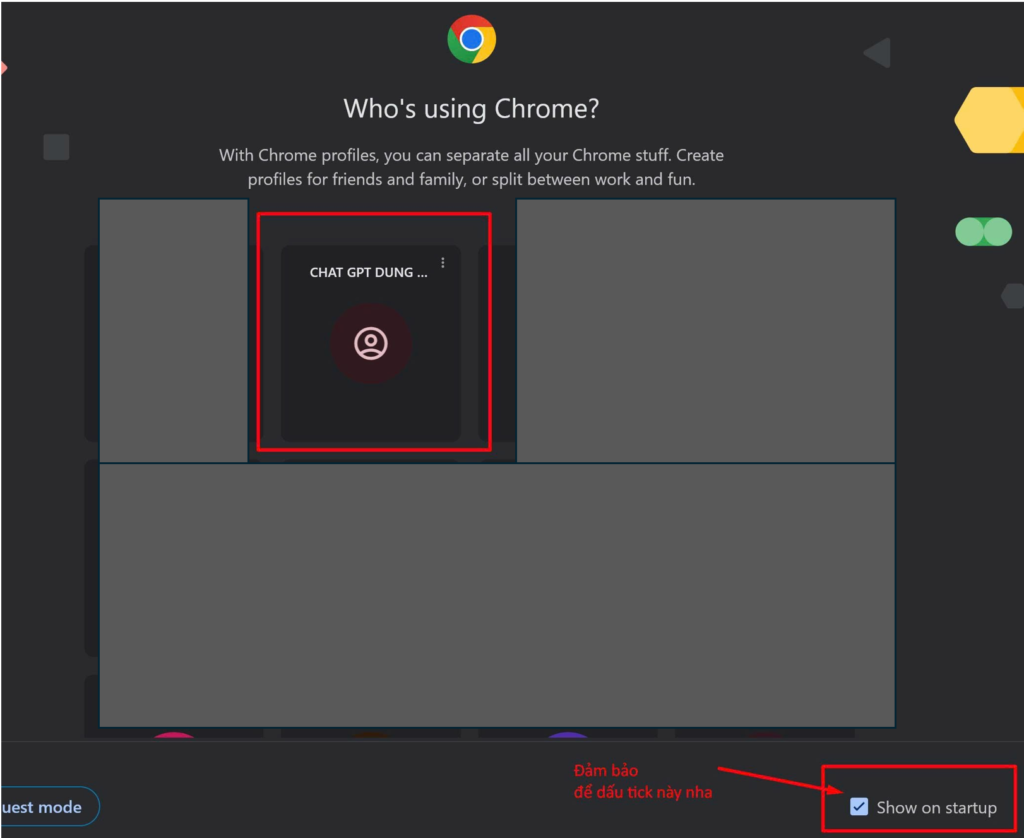Click the small grey hexagon at right edge
Image resolution: width=1024 pixels, height=838 pixels.
[1012, 296]
